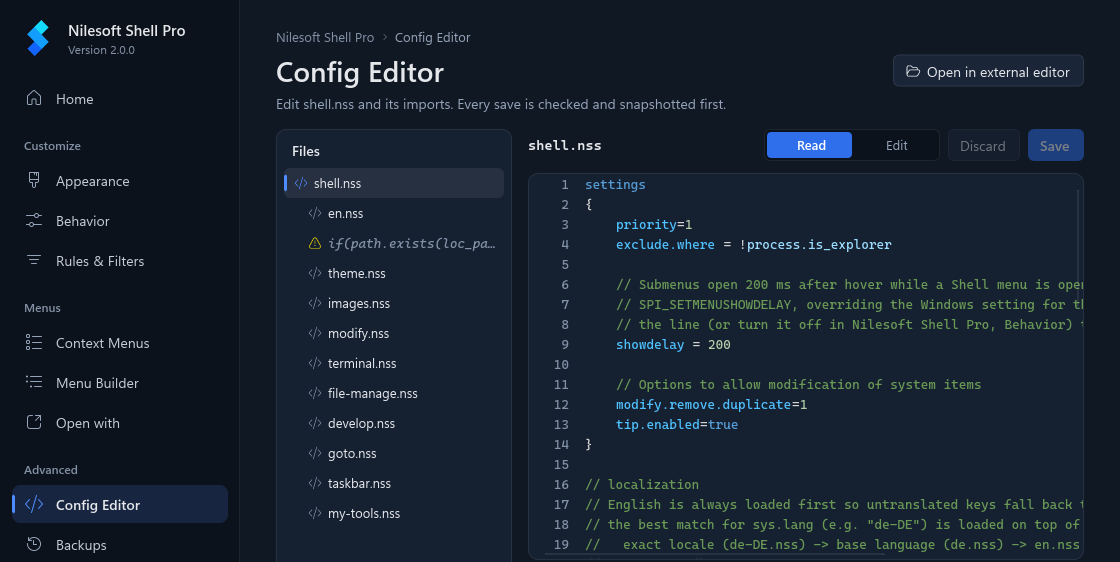Click the Open with external link icon
The height and width of the screenshot is (562, 1120).
(x=34, y=422)
